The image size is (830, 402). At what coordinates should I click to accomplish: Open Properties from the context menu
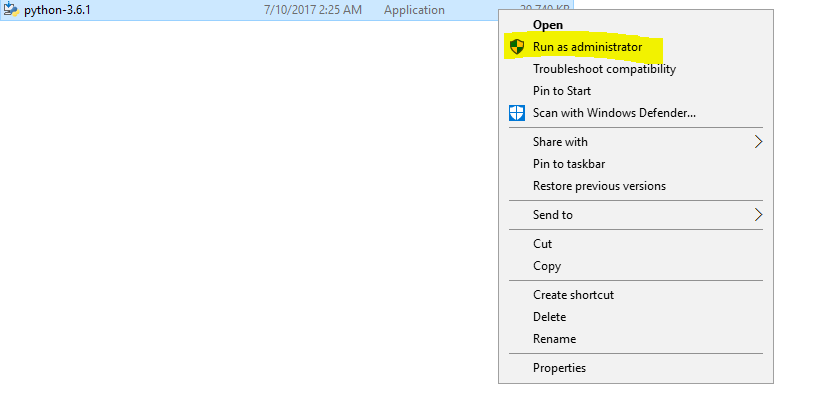tap(560, 368)
